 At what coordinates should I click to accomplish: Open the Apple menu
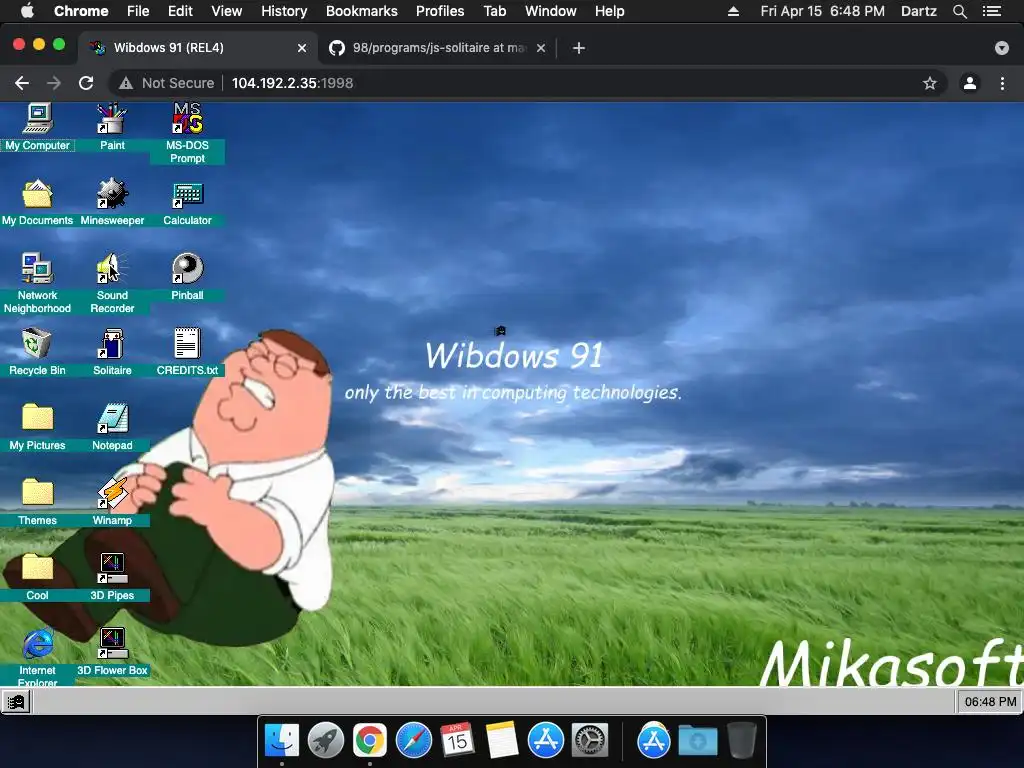(x=27, y=10)
